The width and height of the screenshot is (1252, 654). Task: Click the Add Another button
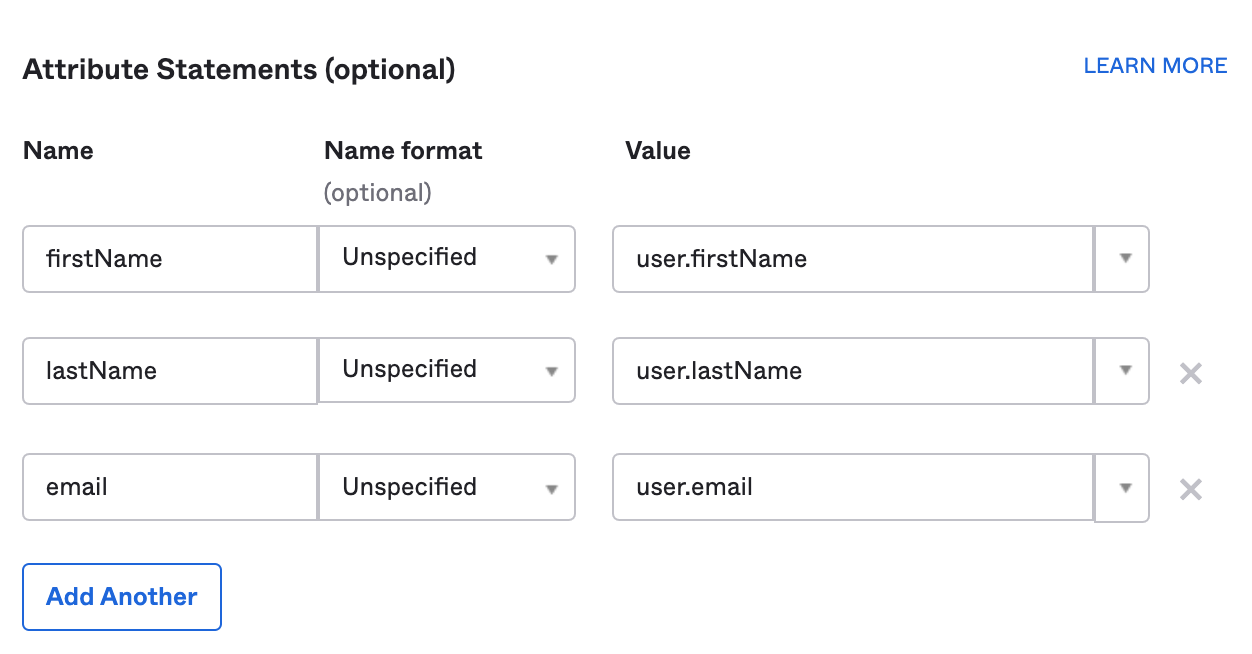tap(122, 597)
